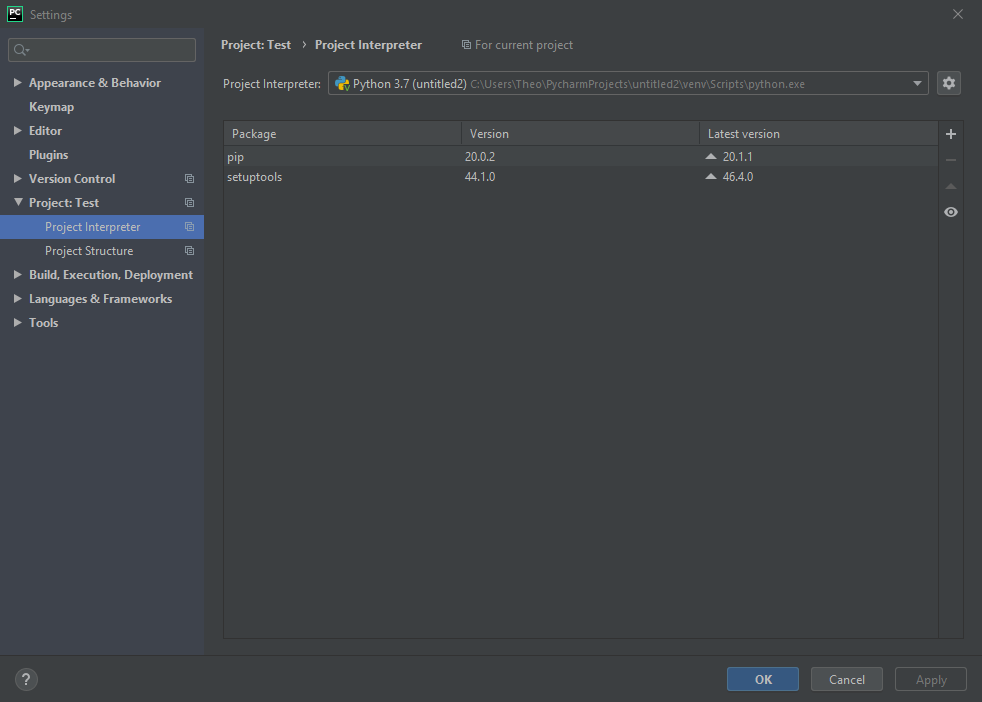
Task: Click copy icon beside Project Interpreter item
Action: (189, 227)
